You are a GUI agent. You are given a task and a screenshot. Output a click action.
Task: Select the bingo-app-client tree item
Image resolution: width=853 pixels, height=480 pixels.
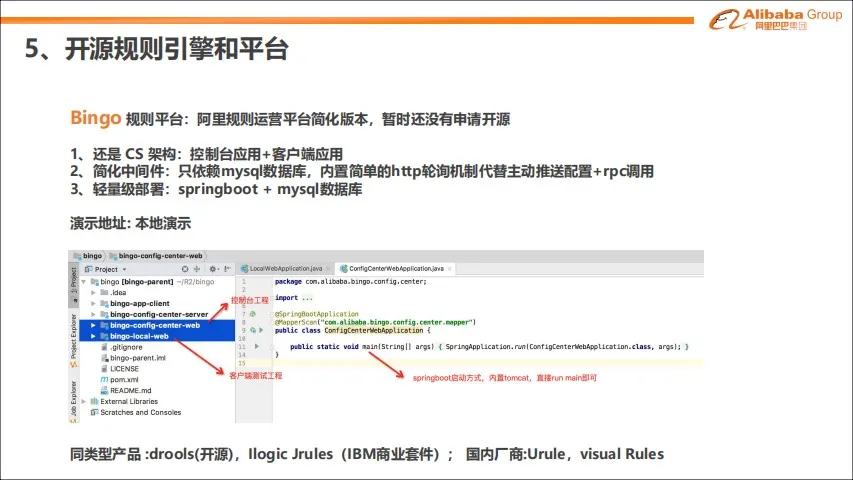140,303
